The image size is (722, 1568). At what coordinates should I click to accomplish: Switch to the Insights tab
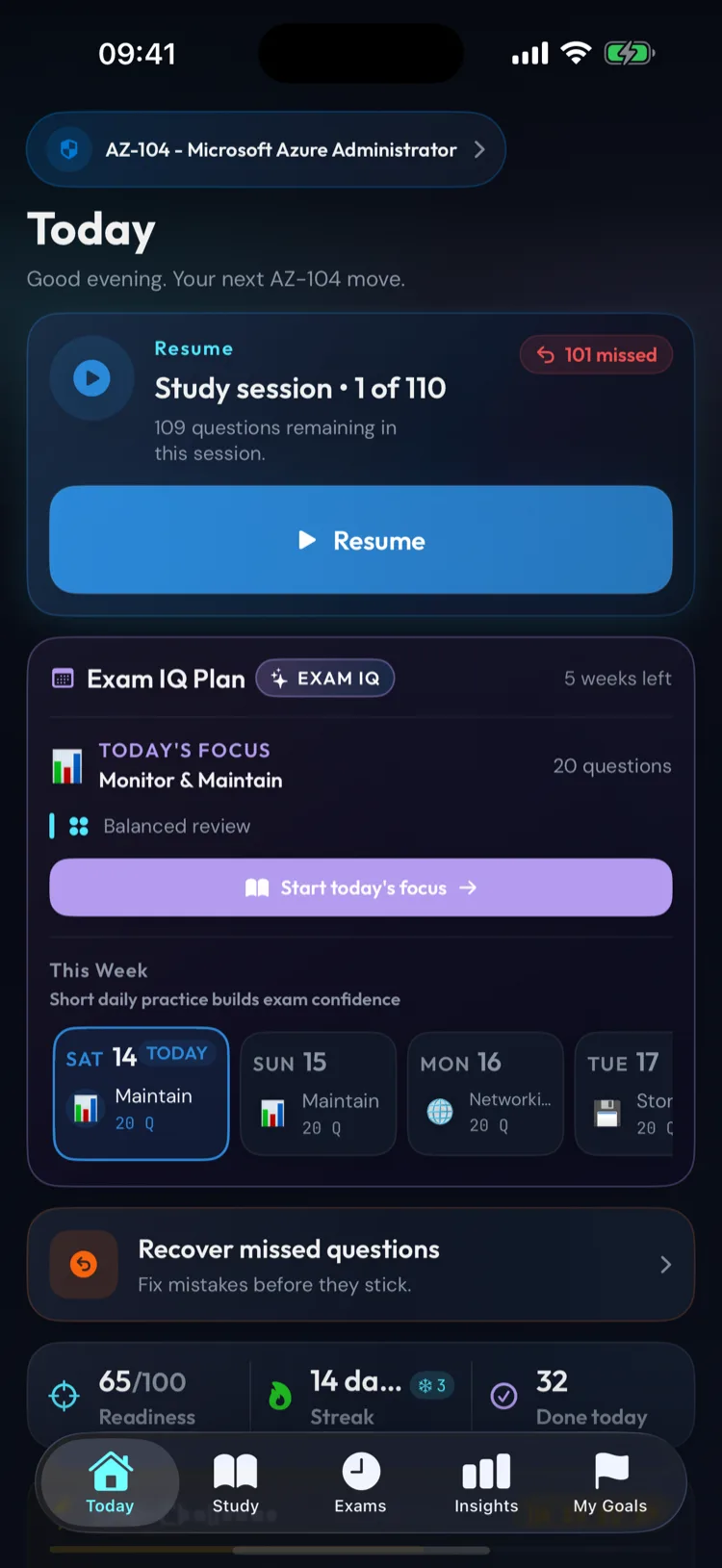click(x=485, y=1482)
